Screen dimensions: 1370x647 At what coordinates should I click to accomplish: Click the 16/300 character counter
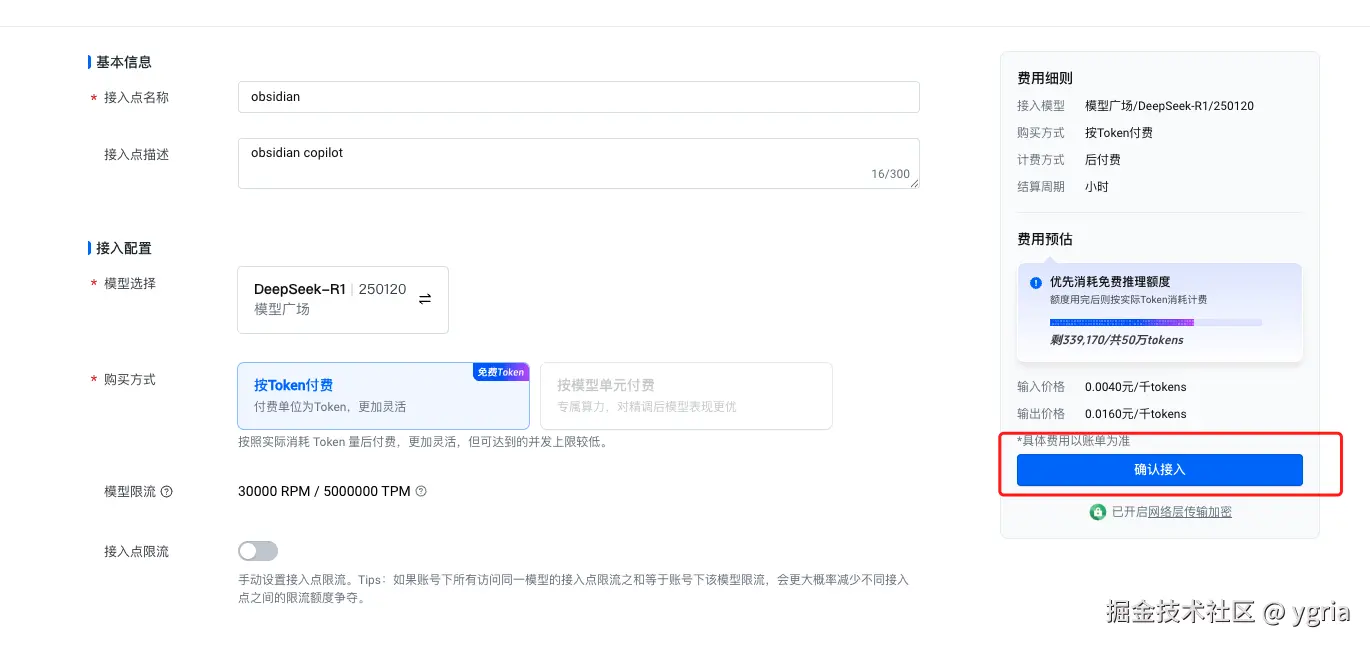[x=890, y=174]
